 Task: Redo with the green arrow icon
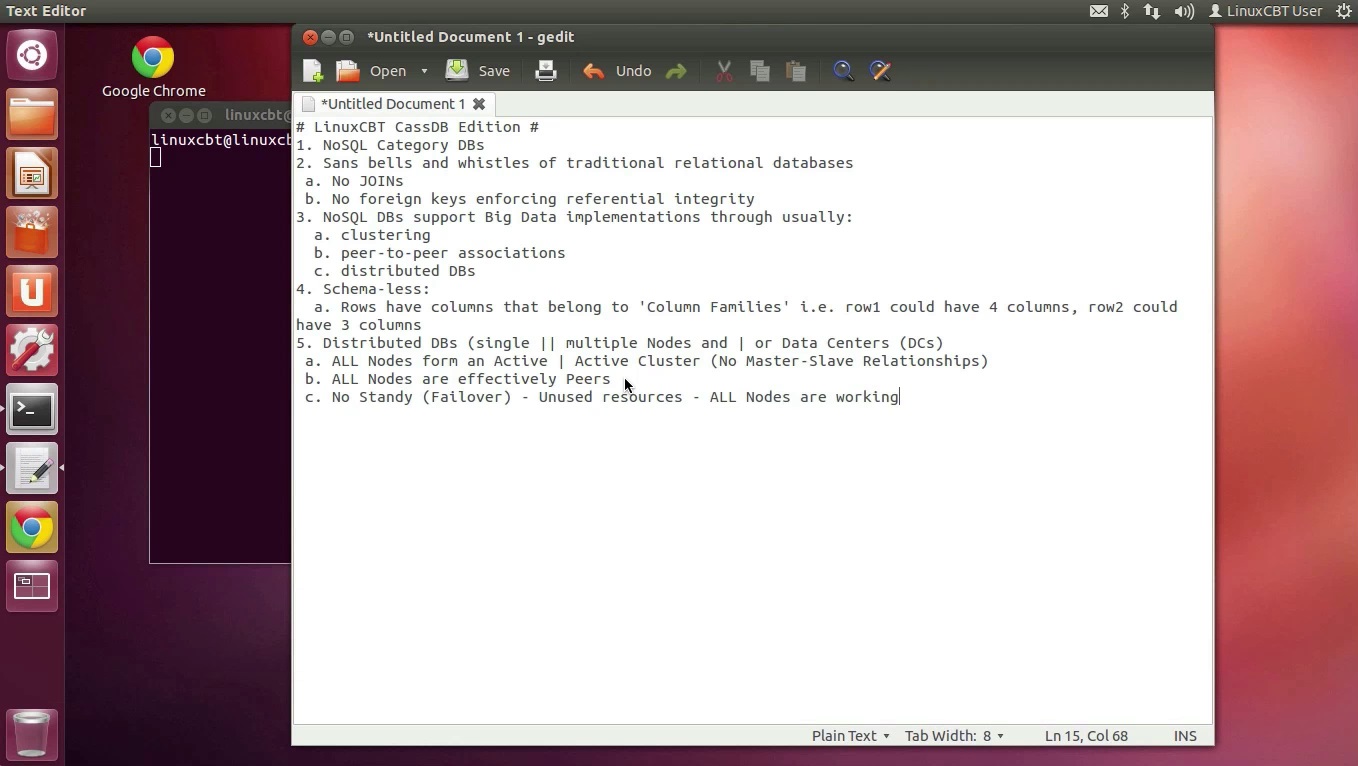677,71
